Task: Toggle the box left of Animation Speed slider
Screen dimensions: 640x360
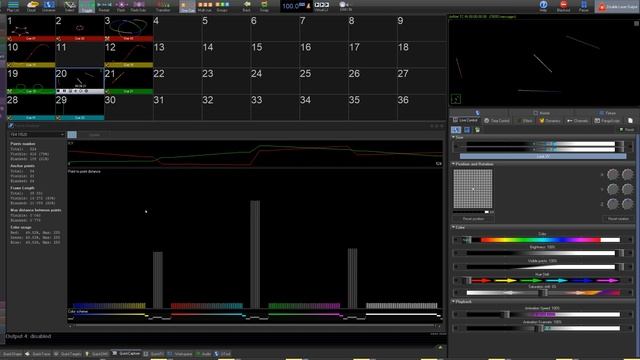Action: tap(456, 314)
